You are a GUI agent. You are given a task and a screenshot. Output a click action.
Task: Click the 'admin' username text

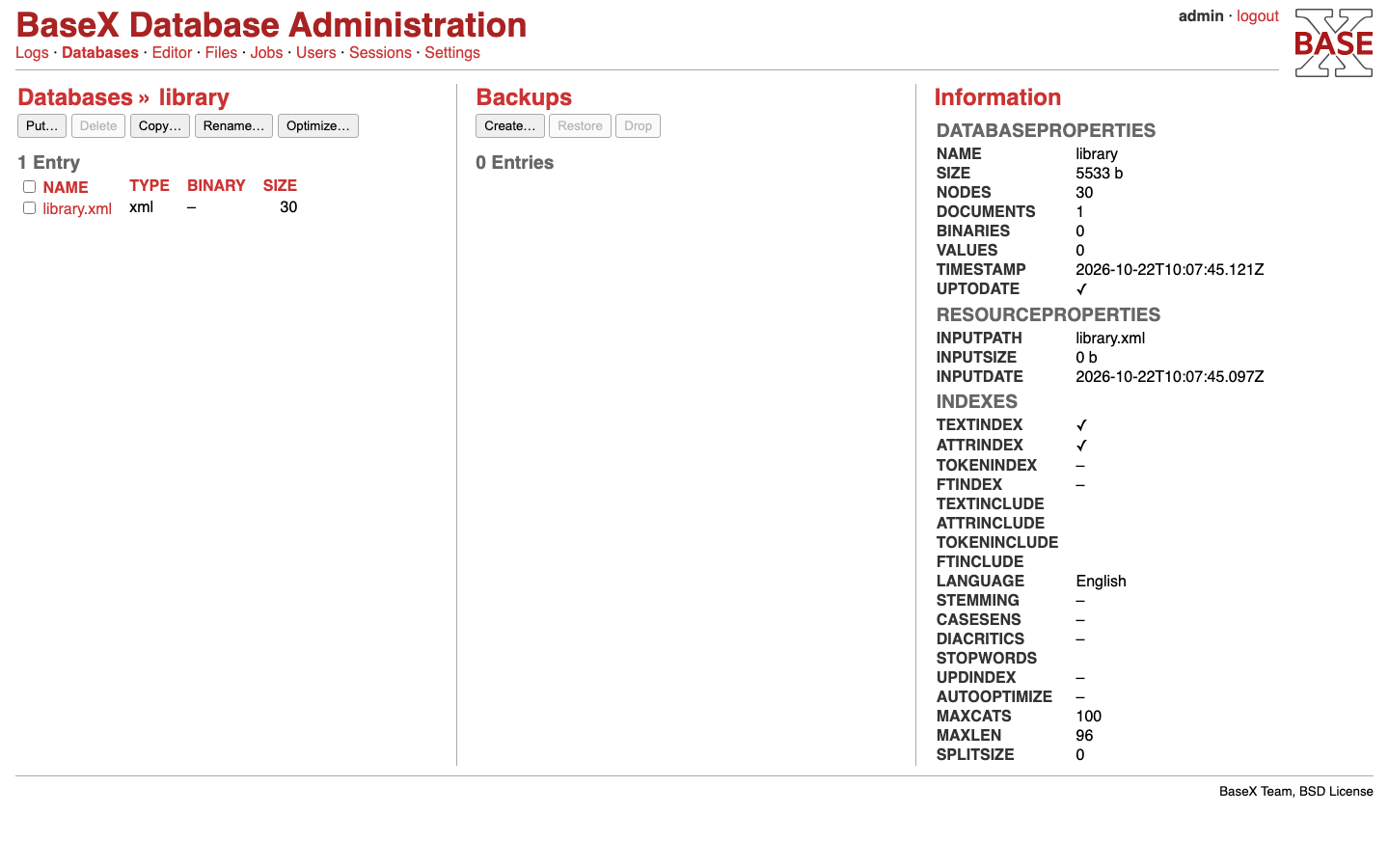(1201, 16)
